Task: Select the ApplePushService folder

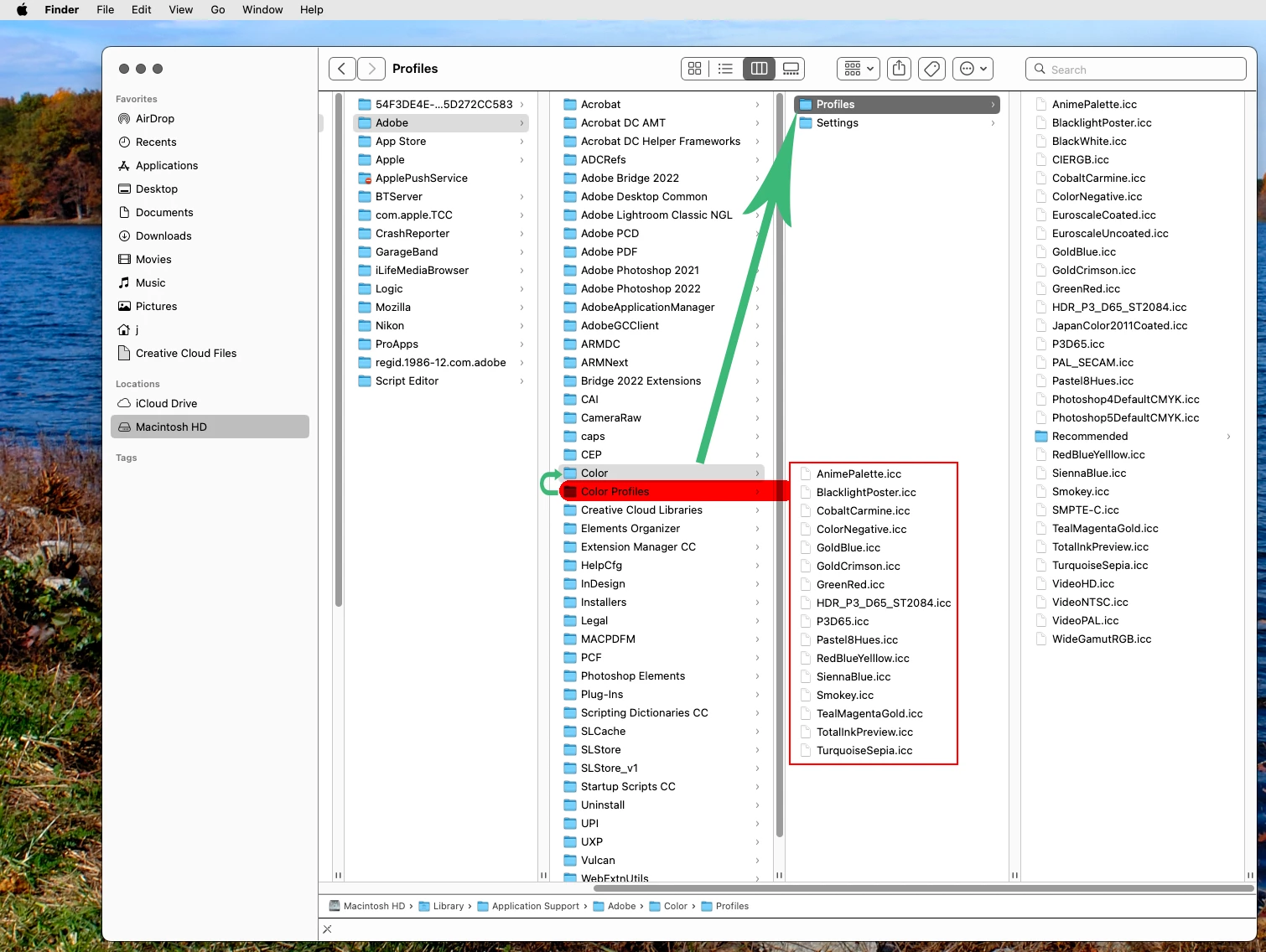Action: (x=440, y=178)
